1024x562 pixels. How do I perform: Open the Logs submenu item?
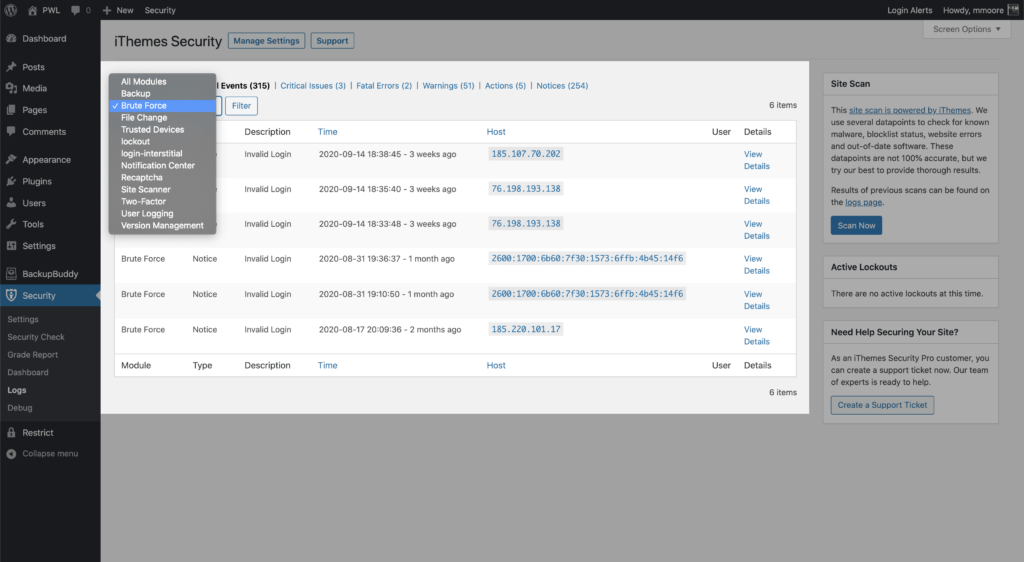click(17, 390)
